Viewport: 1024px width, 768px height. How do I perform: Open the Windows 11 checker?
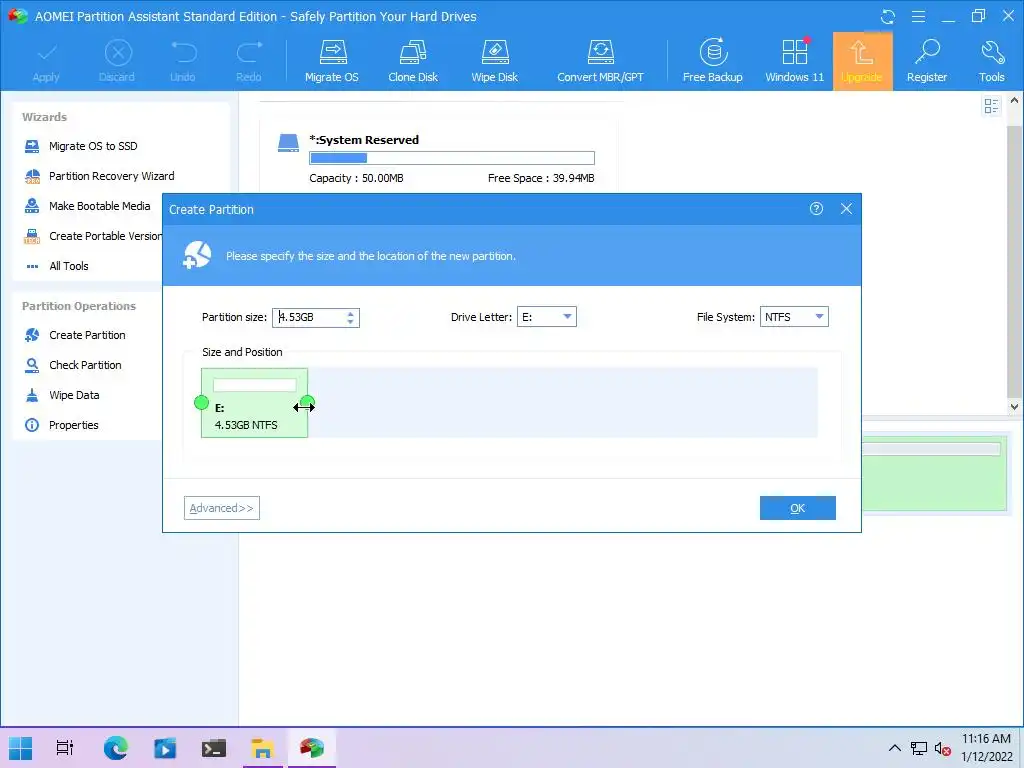point(795,61)
